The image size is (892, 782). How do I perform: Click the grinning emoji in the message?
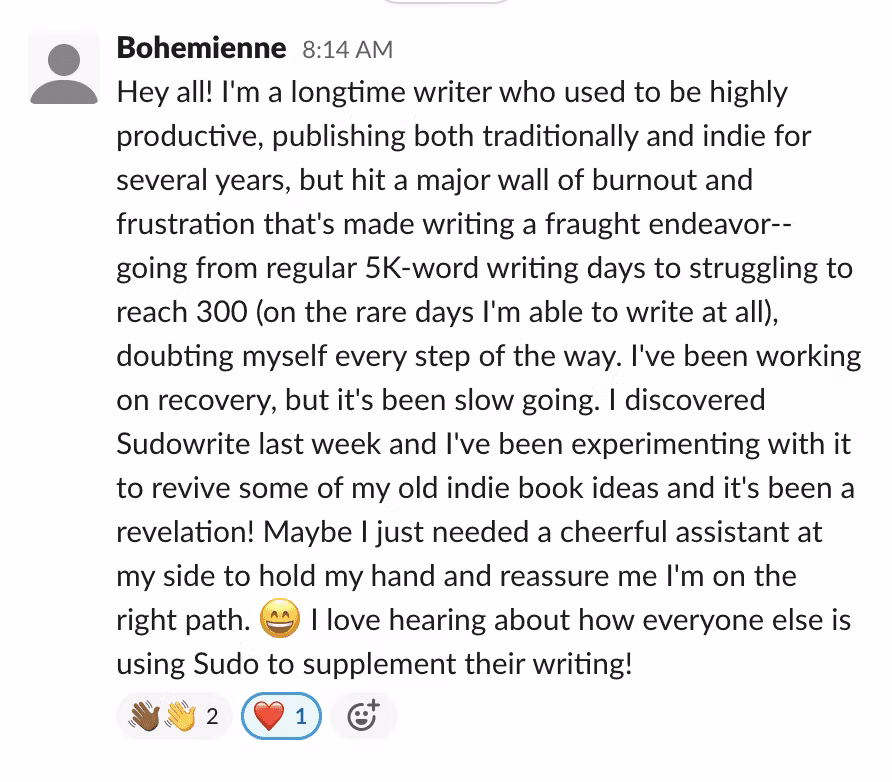[x=279, y=622]
